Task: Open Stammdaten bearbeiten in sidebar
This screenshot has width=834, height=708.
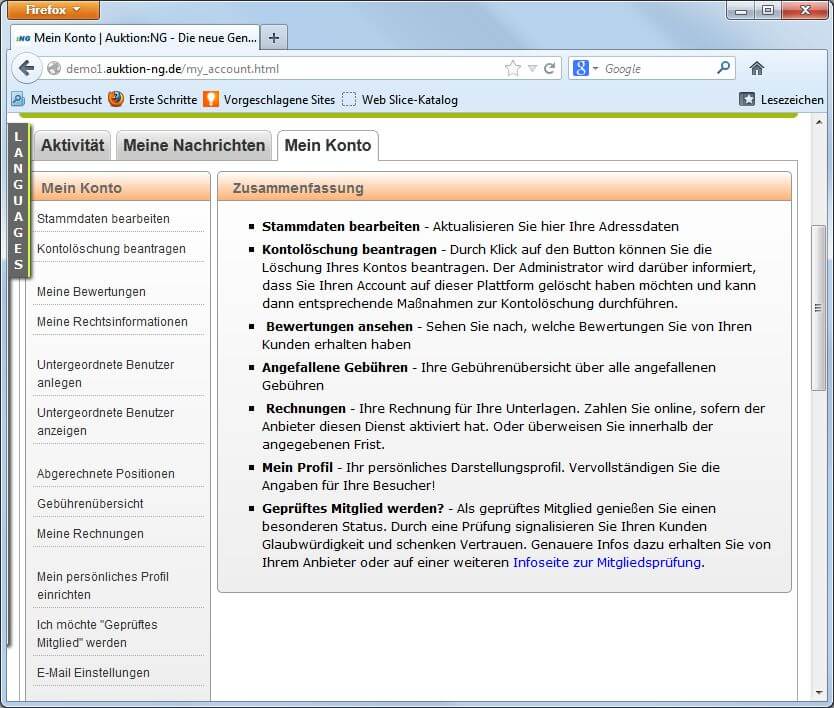Action: coord(103,219)
